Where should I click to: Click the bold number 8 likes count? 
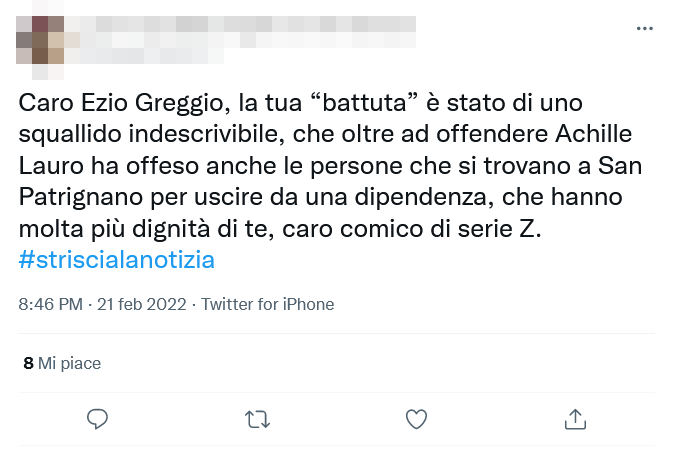click(x=29, y=363)
